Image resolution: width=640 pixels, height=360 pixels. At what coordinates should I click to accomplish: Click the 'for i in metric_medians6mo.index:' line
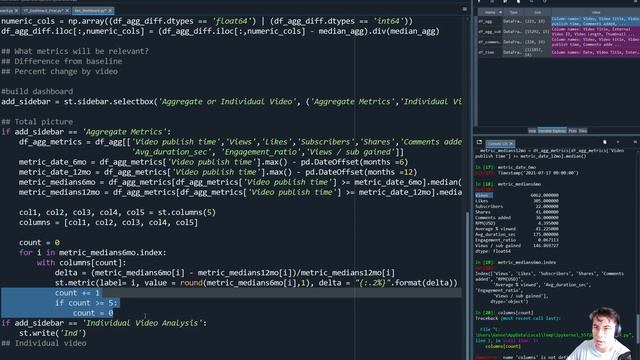[93, 253]
